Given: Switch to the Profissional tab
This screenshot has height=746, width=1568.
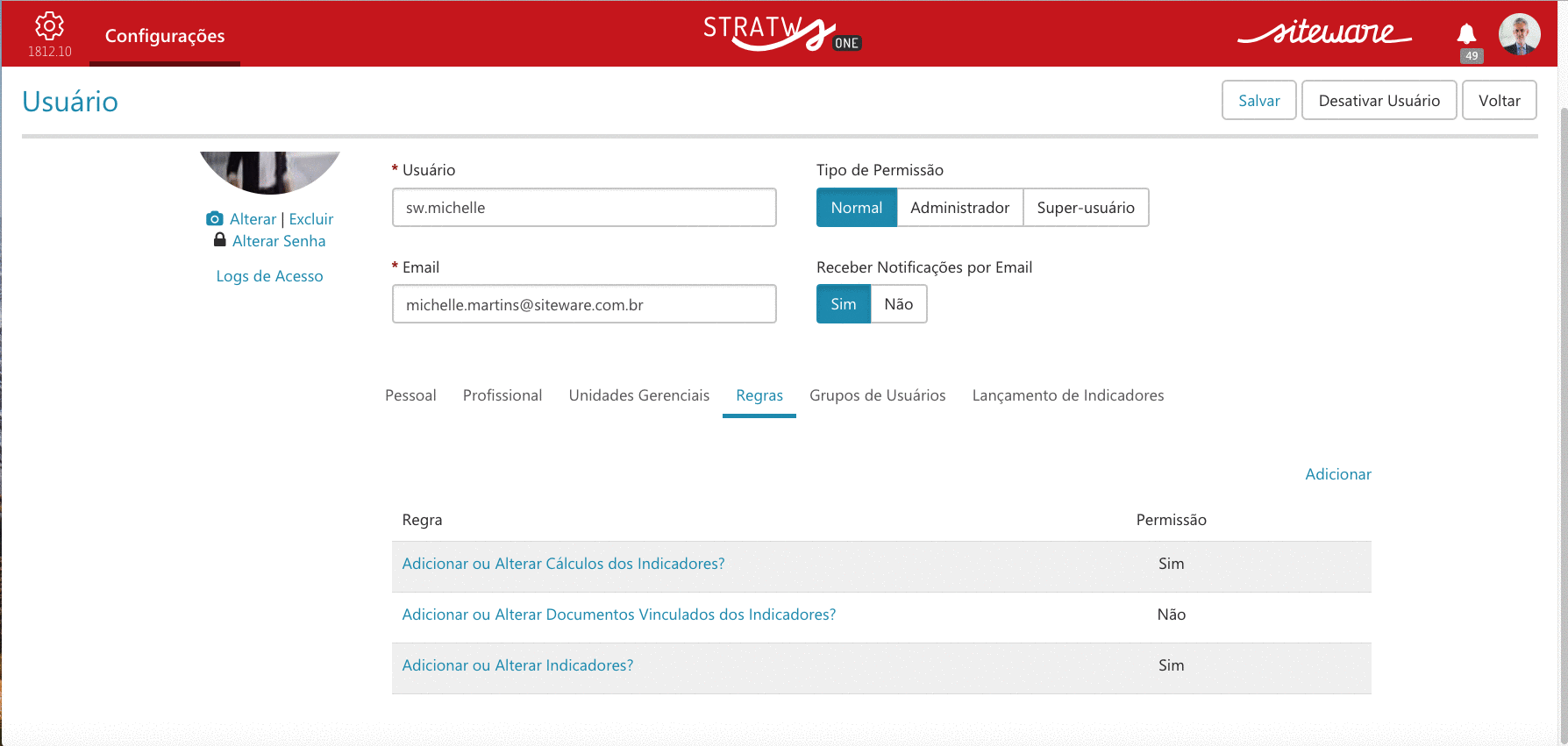Looking at the screenshot, I should pos(502,395).
